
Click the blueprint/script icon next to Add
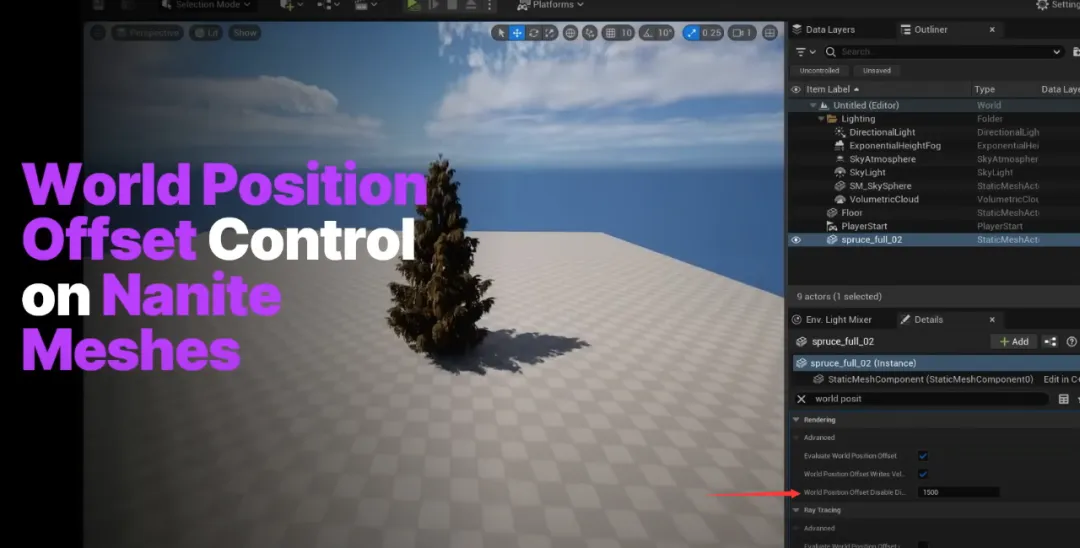point(1050,341)
